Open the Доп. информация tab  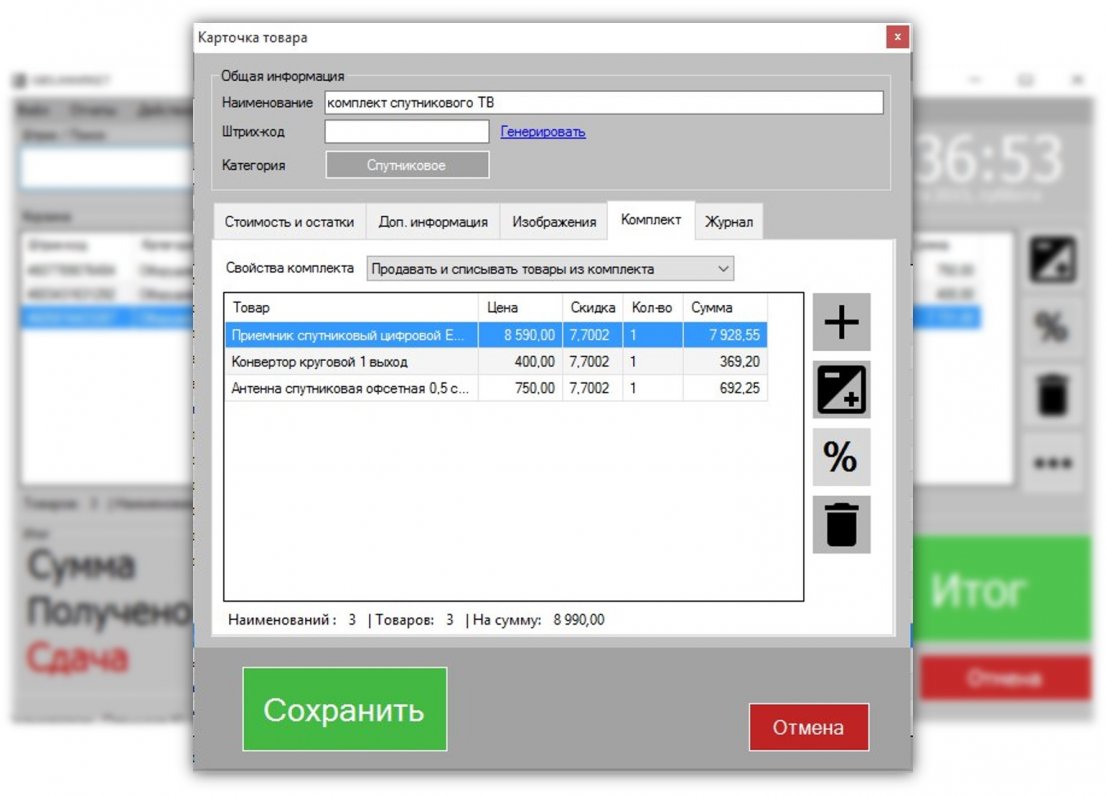point(433,222)
